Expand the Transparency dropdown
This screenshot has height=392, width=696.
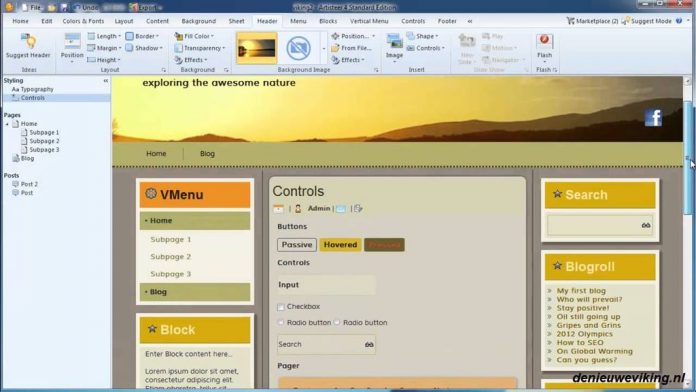coord(200,48)
